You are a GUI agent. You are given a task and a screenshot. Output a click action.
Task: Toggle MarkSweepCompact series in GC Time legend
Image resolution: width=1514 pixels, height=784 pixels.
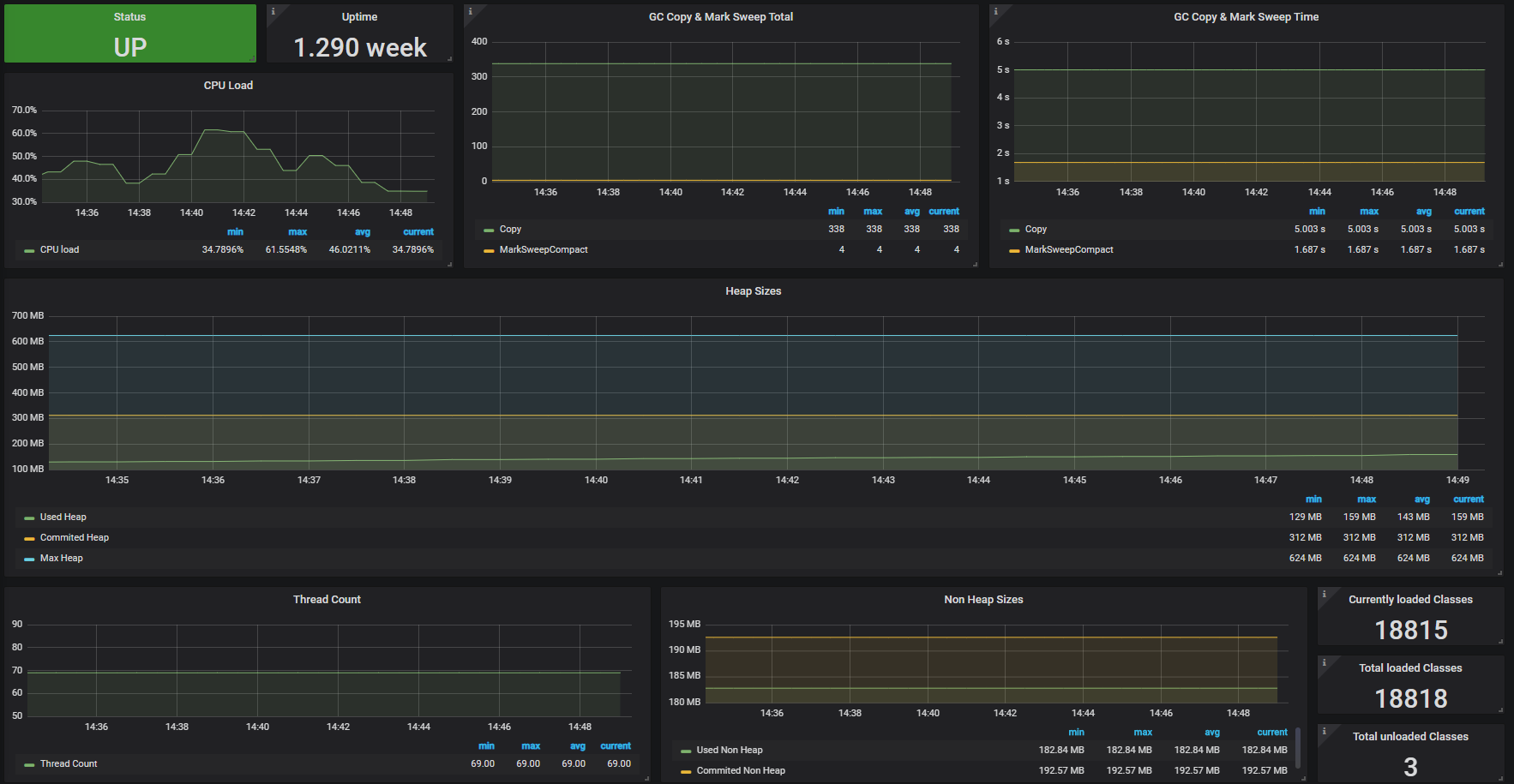1069,250
